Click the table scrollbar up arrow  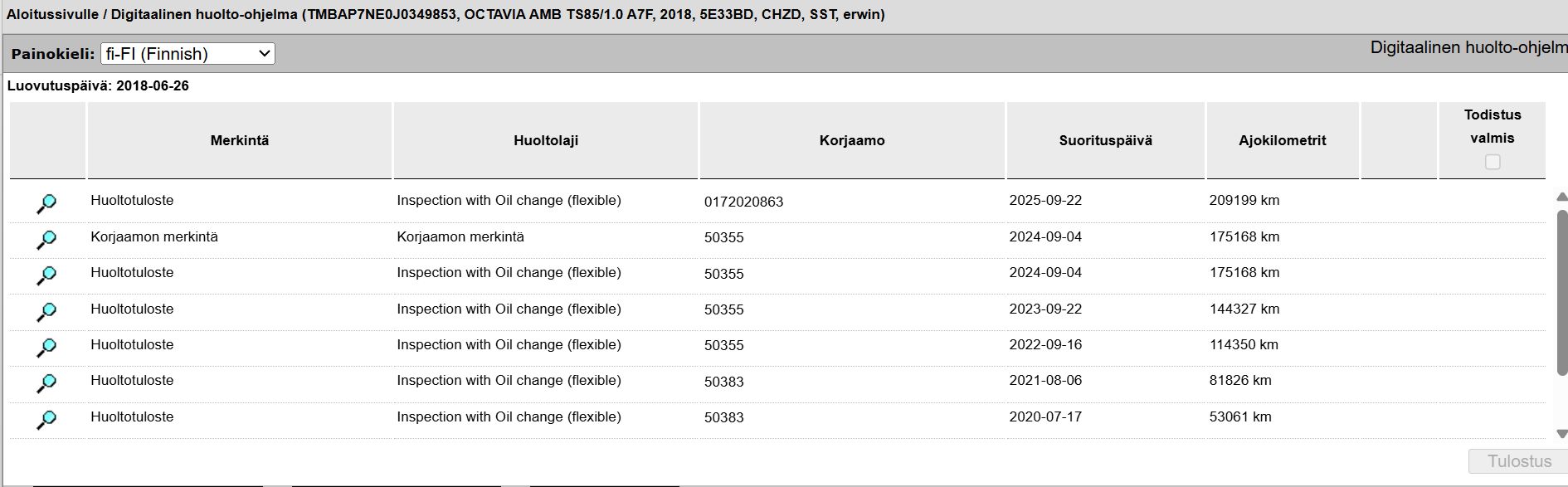click(1562, 197)
